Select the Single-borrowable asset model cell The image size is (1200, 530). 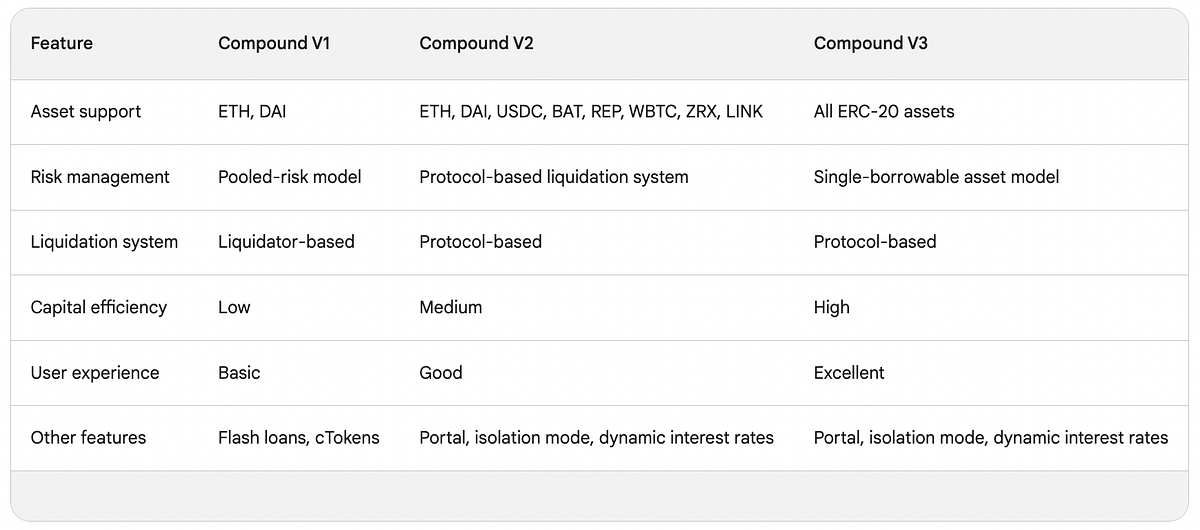point(936,177)
